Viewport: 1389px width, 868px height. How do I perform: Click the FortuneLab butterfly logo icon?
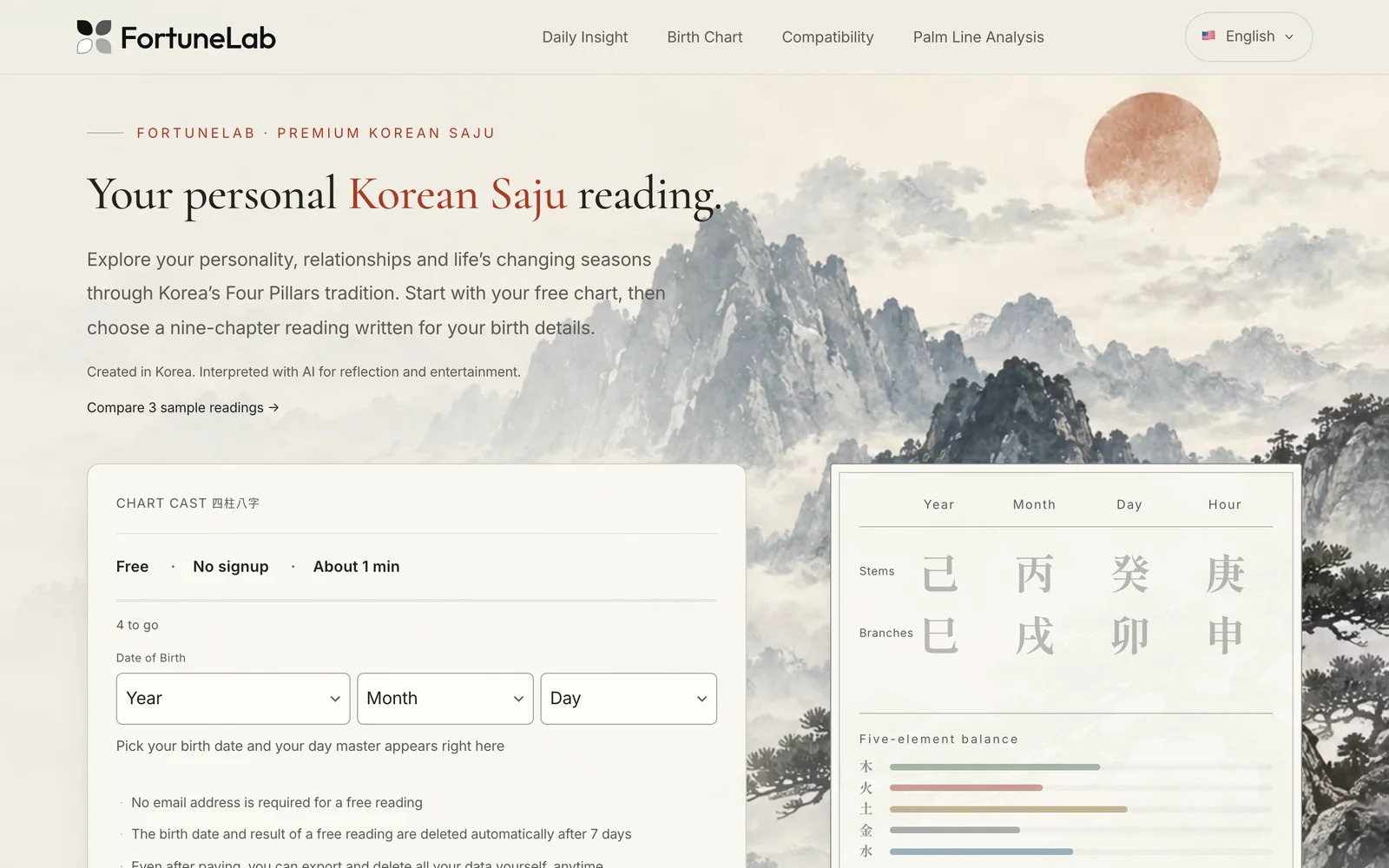(x=94, y=37)
